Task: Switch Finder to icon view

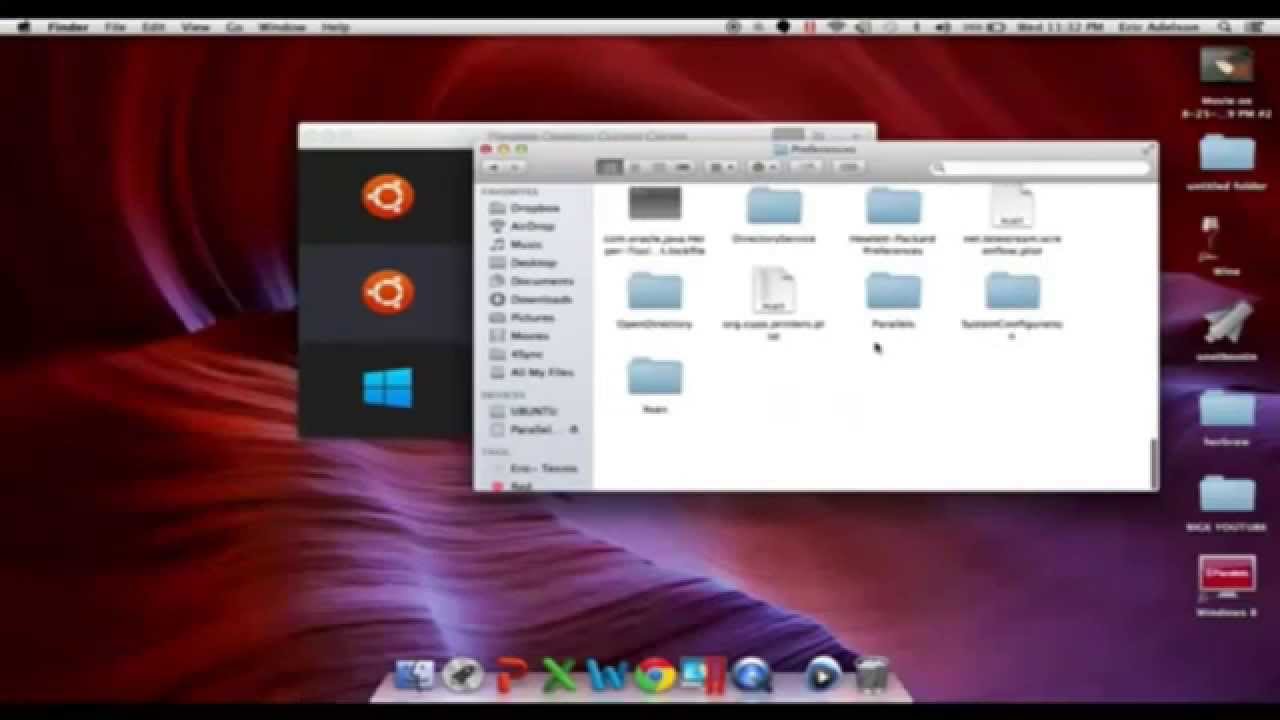Action: (609, 167)
